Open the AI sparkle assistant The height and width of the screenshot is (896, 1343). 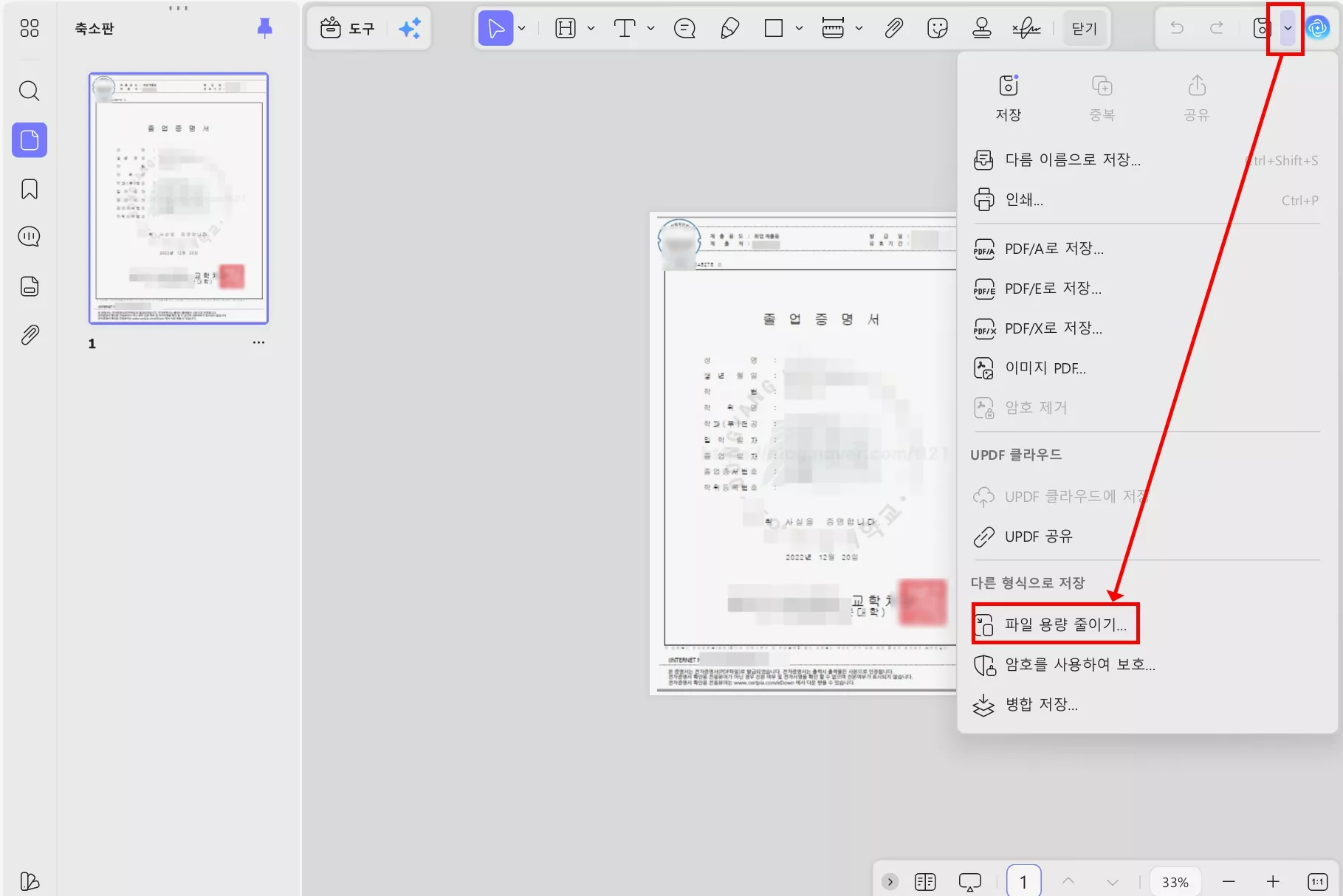pos(411,28)
